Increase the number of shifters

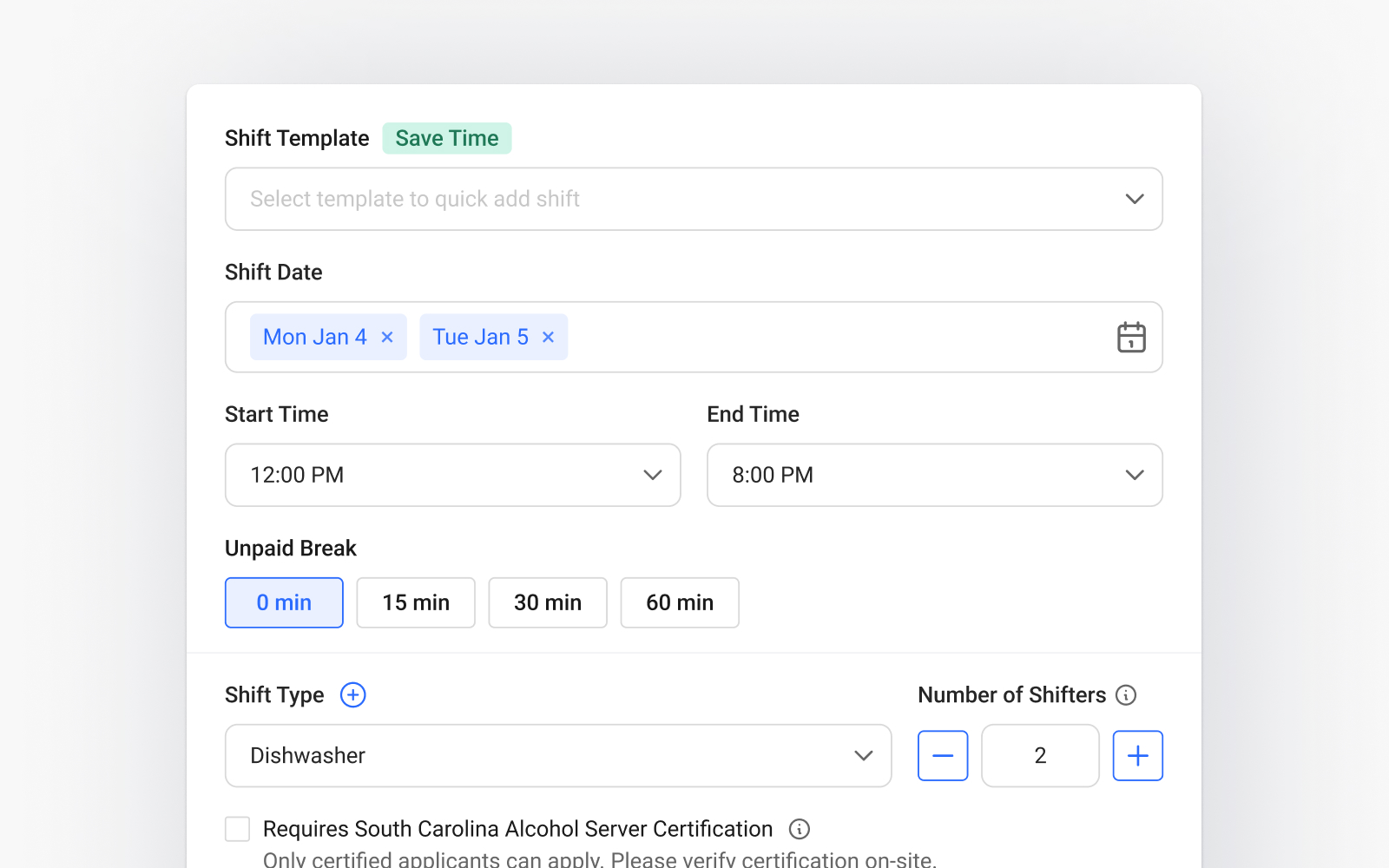coord(1138,755)
